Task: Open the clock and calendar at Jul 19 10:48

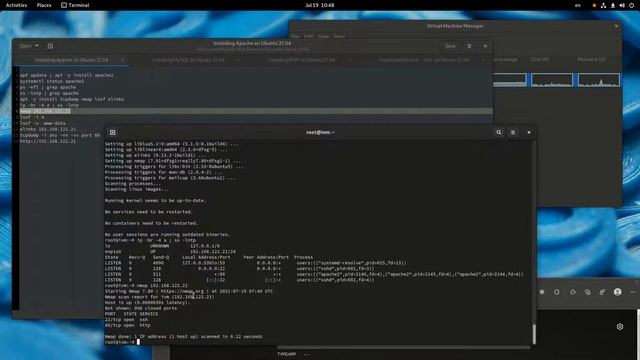Action: tap(320, 5)
